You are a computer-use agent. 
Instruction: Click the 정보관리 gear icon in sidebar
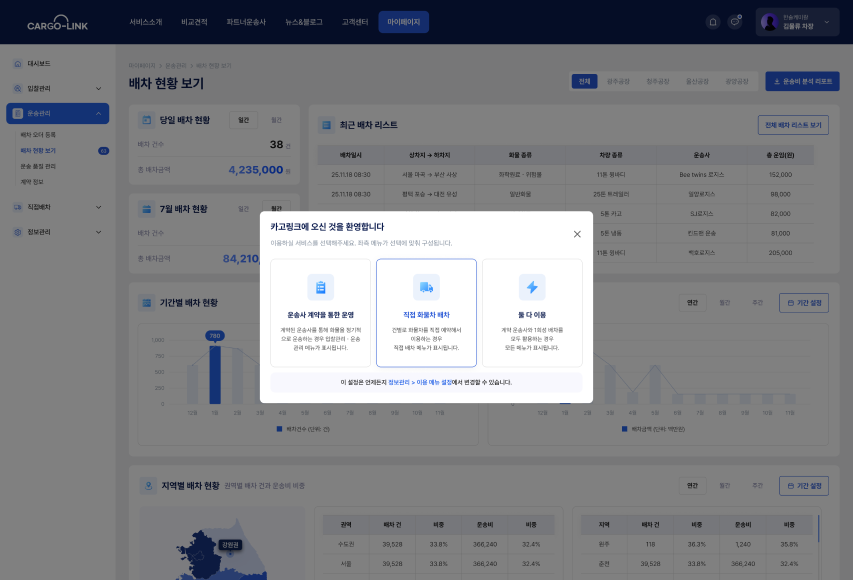pyautogui.click(x=18, y=232)
